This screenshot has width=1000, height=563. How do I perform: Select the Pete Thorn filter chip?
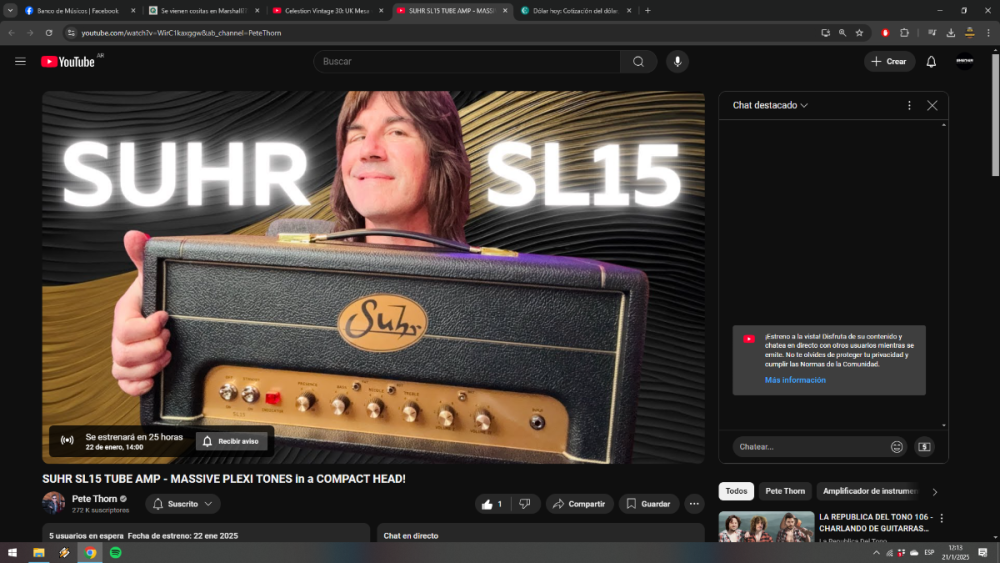(x=785, y=491)
